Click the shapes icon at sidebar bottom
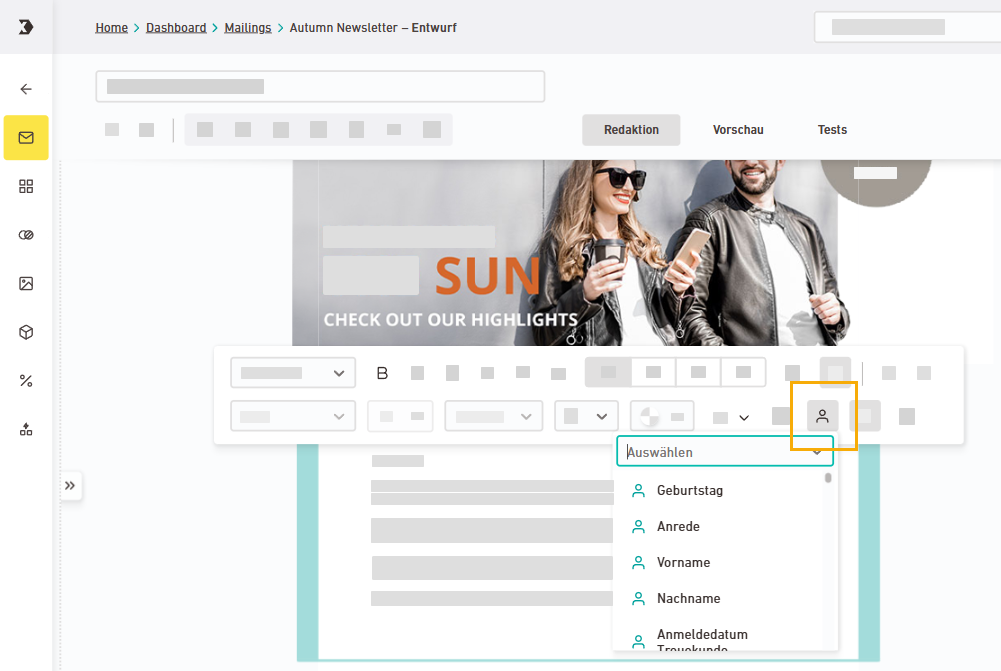 [x=26, y=429]
